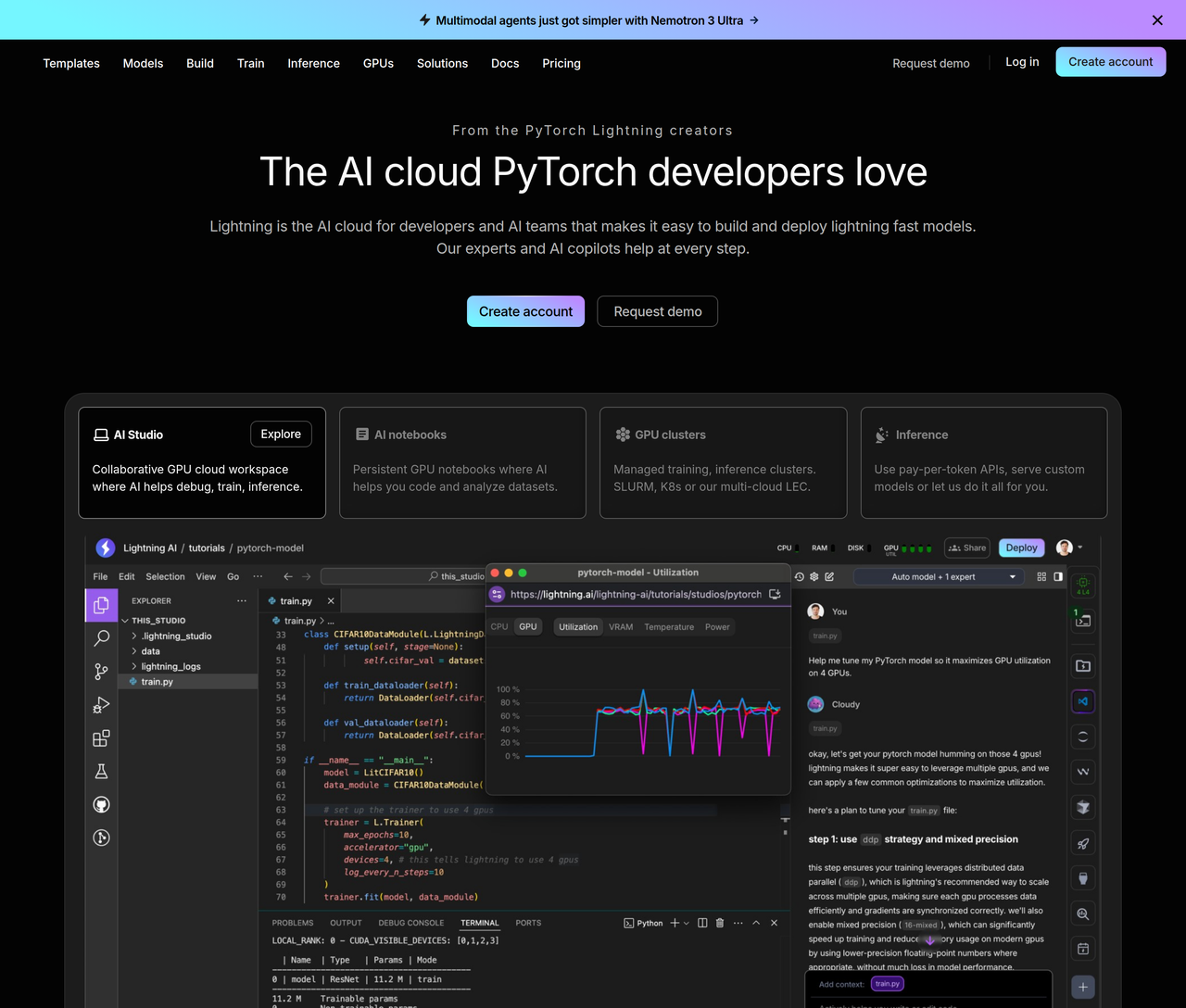Screen dimensions: 1186x1008
Task: Navigate back with the editor arrow
Action: 288,576
